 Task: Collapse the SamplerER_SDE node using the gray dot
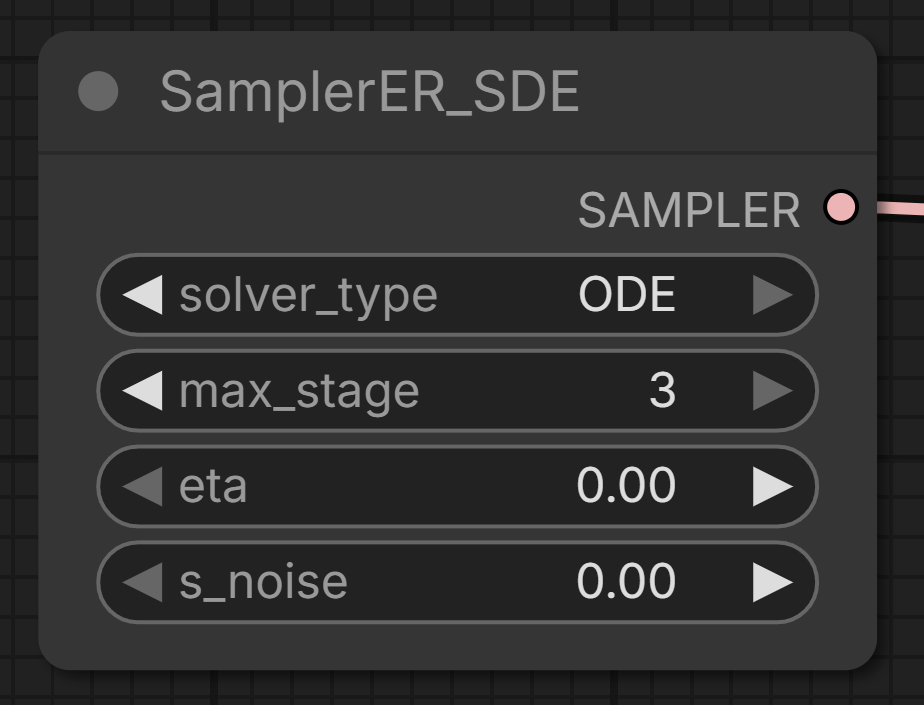coord(98,91)
